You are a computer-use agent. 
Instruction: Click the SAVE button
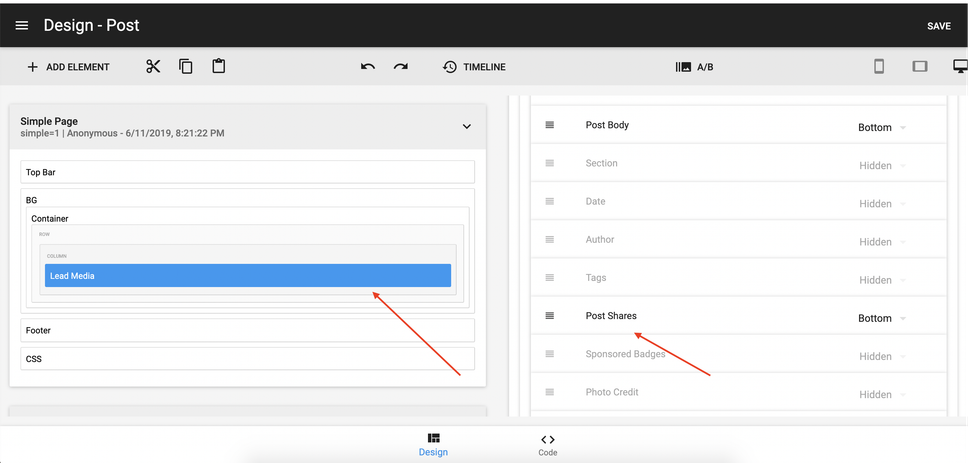[938, 26]
